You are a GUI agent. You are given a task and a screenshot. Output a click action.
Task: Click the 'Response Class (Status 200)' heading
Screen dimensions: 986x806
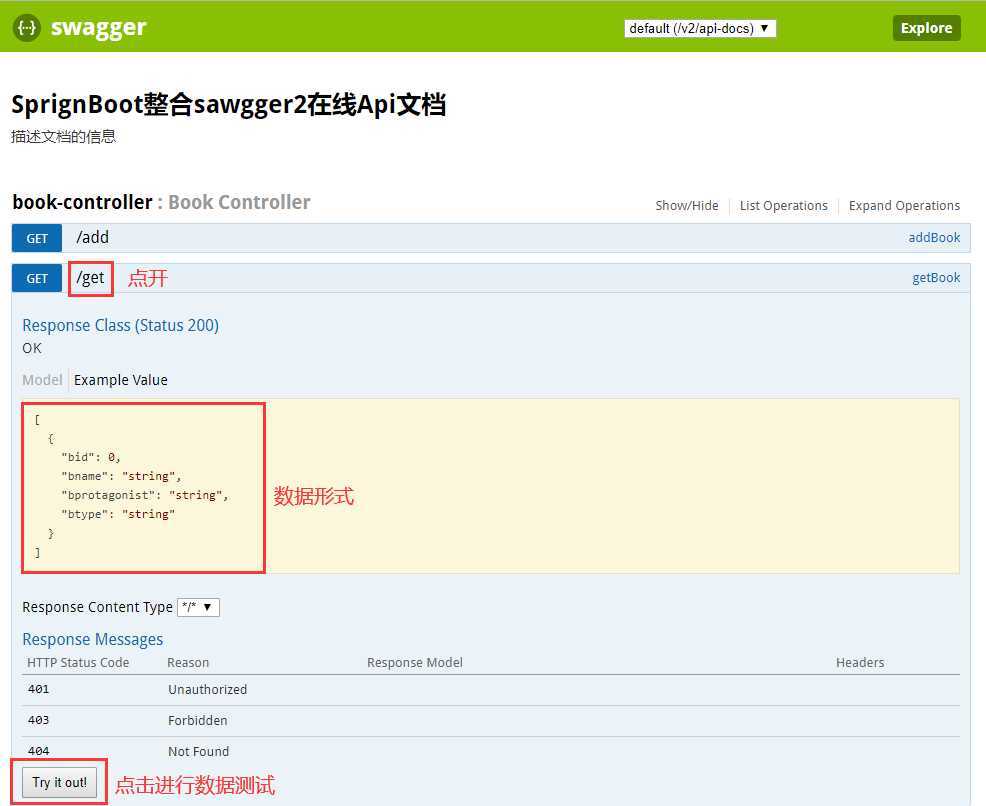tap(121, 325)
